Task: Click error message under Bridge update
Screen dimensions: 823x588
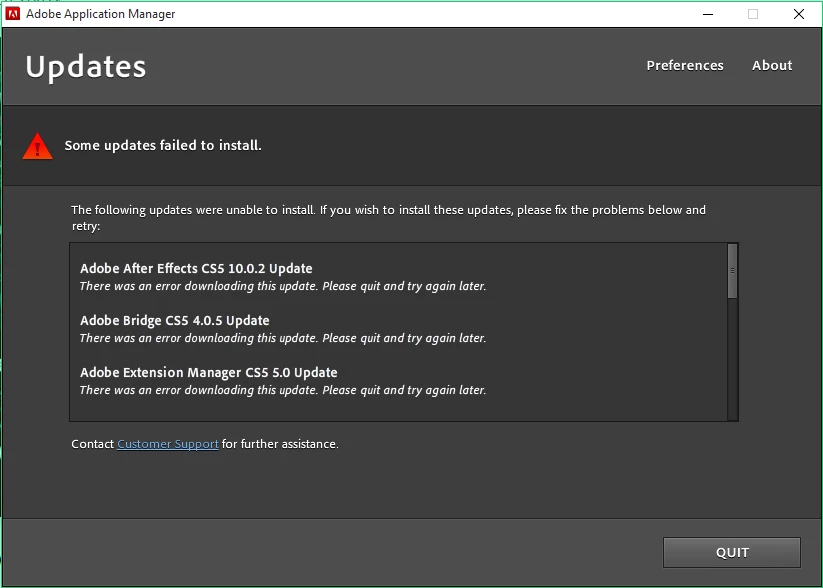Action: point(283,338)
